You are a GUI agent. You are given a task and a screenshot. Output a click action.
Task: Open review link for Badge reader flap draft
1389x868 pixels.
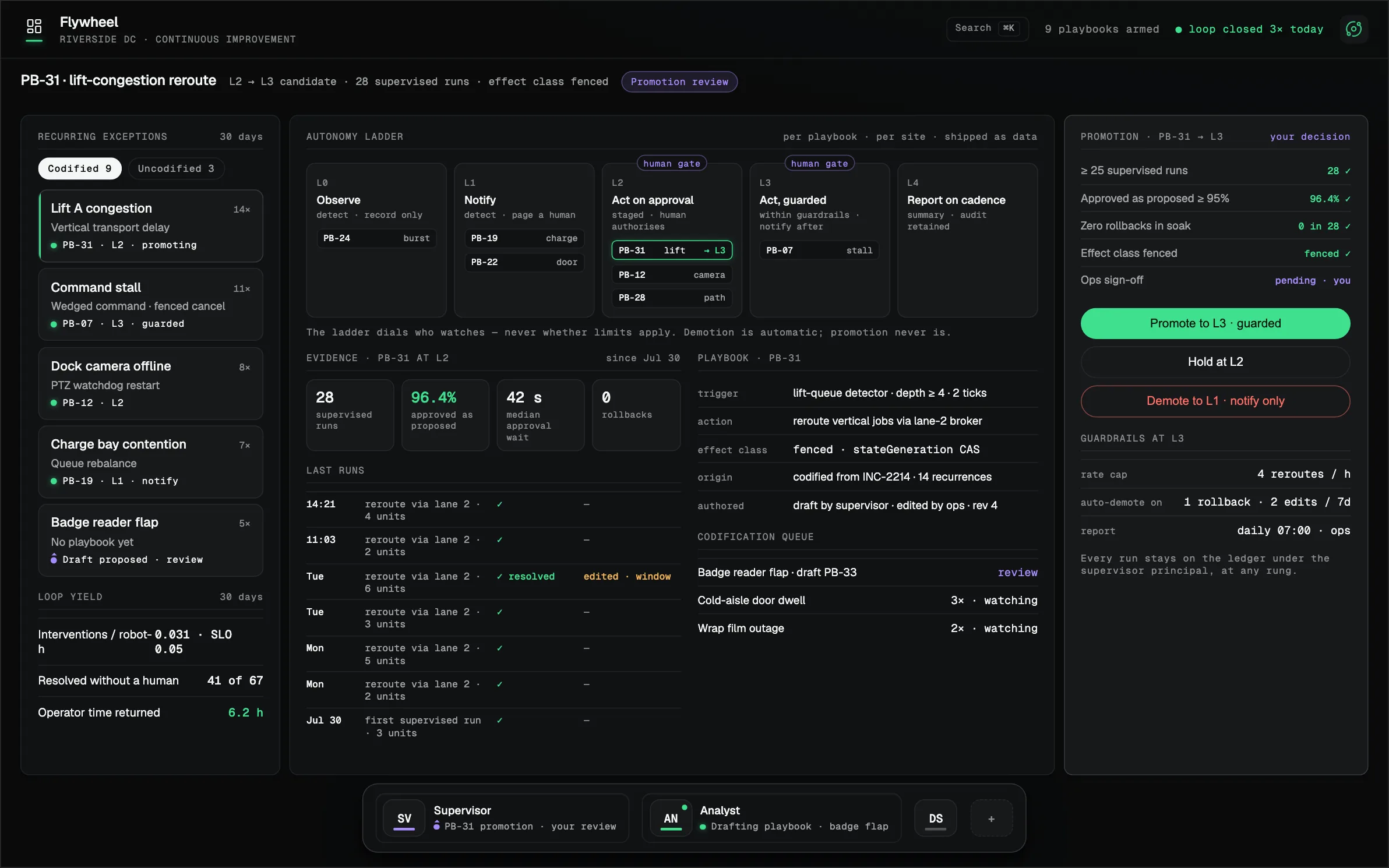(x=1017, y=573)
